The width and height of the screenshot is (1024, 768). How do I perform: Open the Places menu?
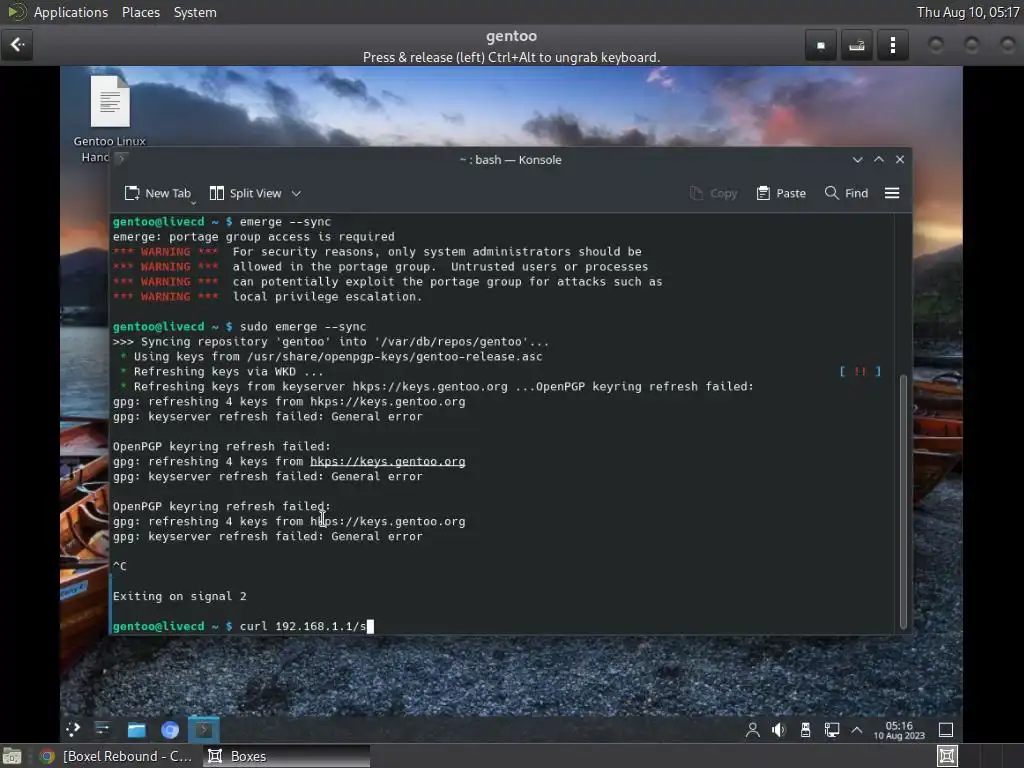[140, 12]
